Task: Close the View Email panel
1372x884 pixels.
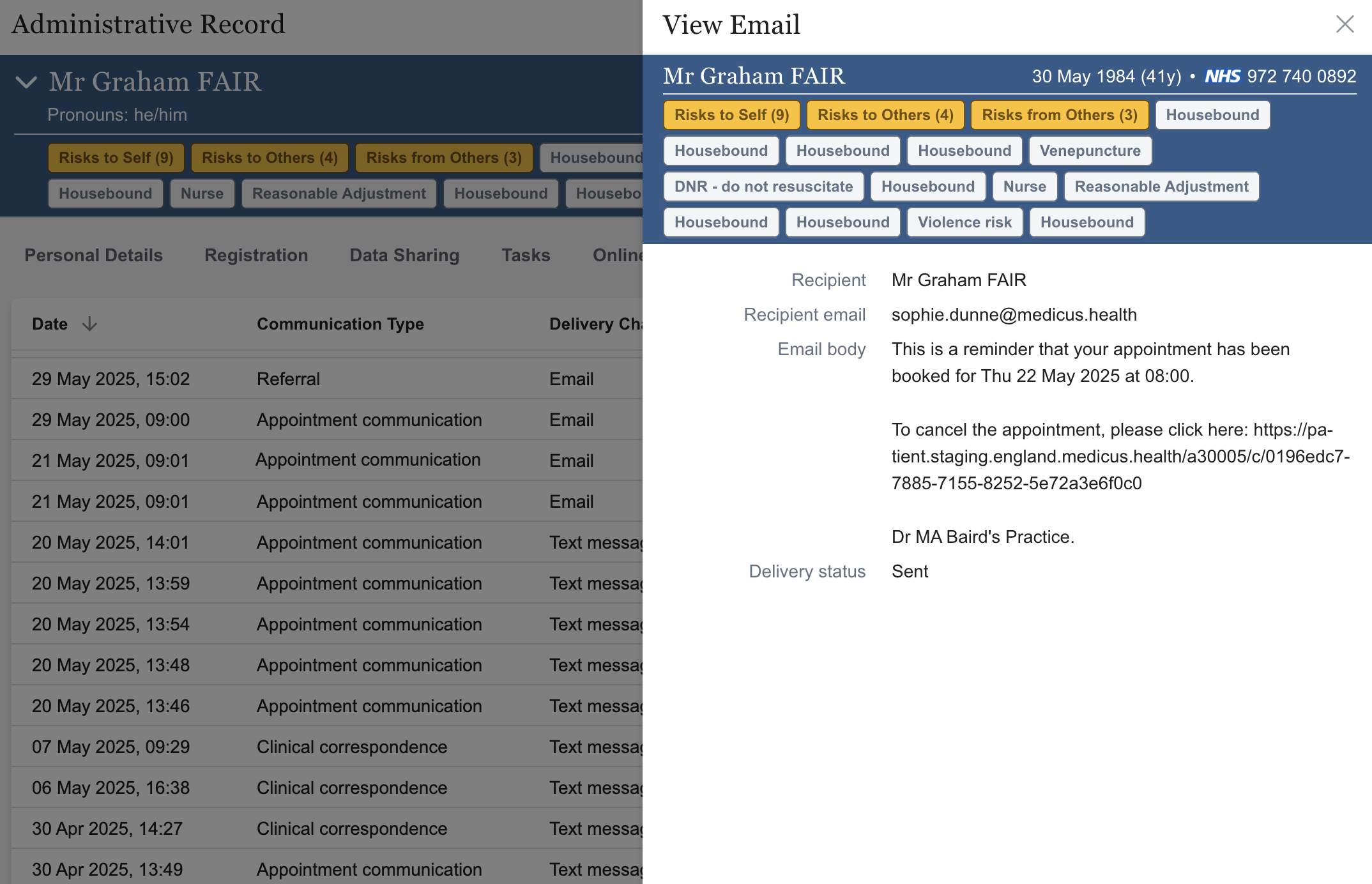Action: pyautogui.click(x=1345, y=24)
